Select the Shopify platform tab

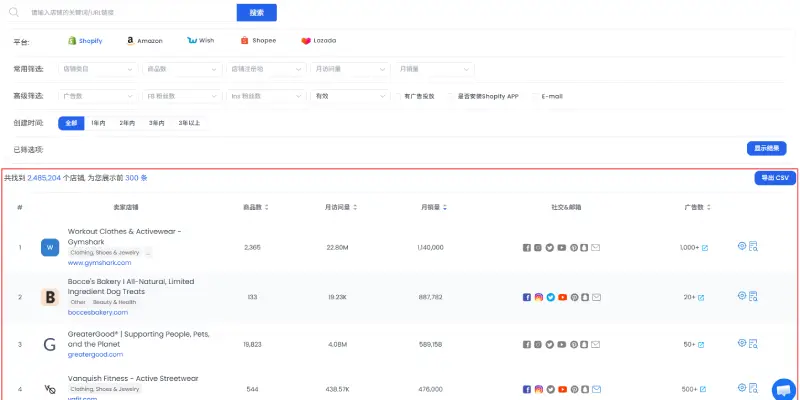85,41
